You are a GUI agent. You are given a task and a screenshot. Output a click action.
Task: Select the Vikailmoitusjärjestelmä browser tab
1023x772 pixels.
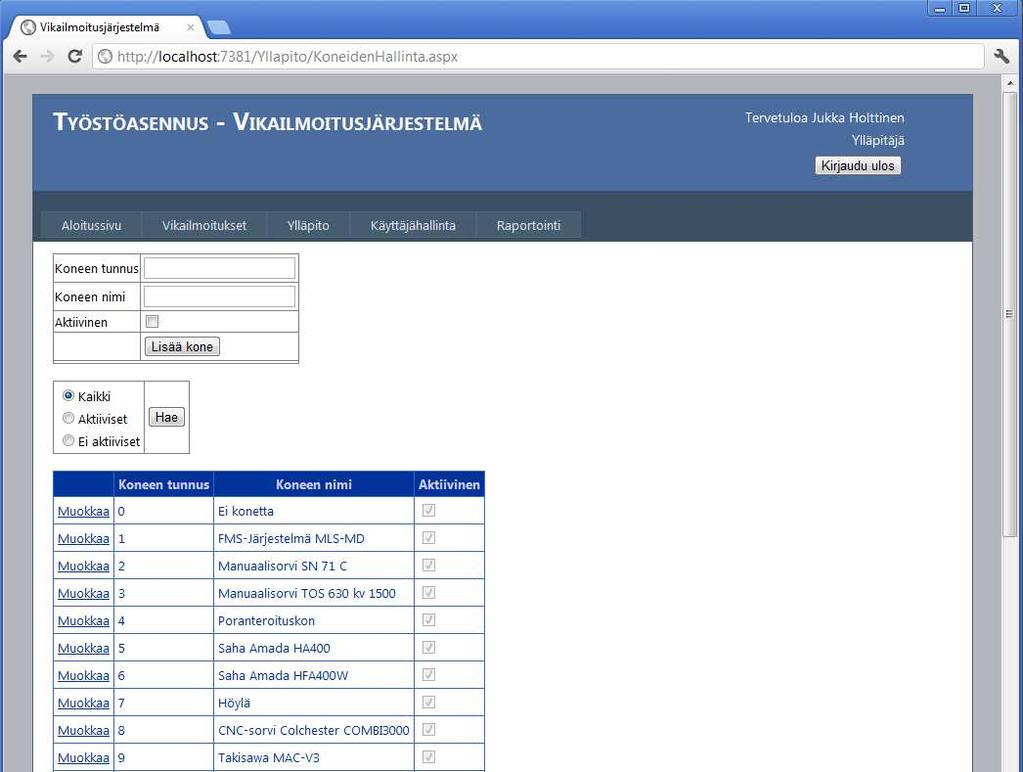click(104, 27)
